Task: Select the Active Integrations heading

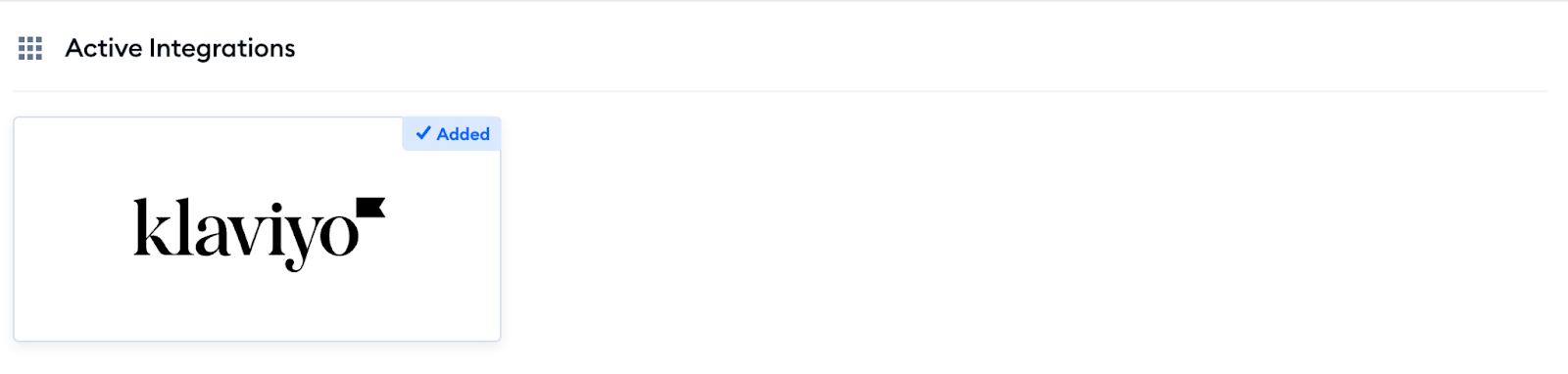Action: pos(180,48)
